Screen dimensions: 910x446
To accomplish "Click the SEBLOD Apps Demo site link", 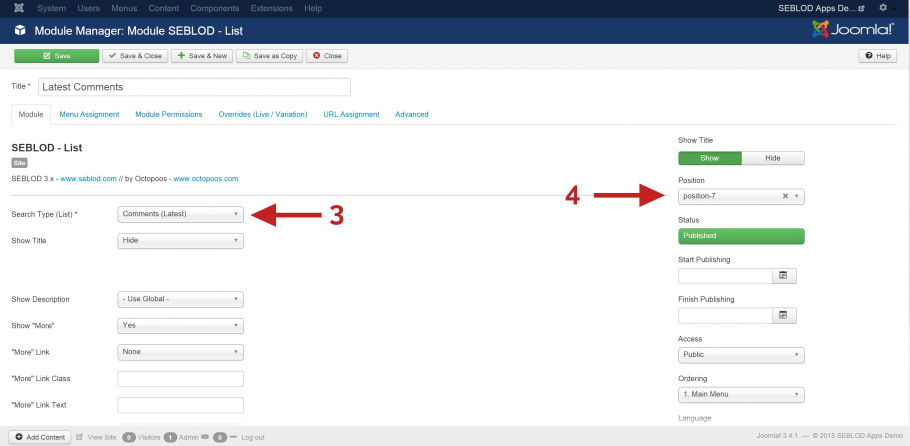I will [x=821, y=8].
